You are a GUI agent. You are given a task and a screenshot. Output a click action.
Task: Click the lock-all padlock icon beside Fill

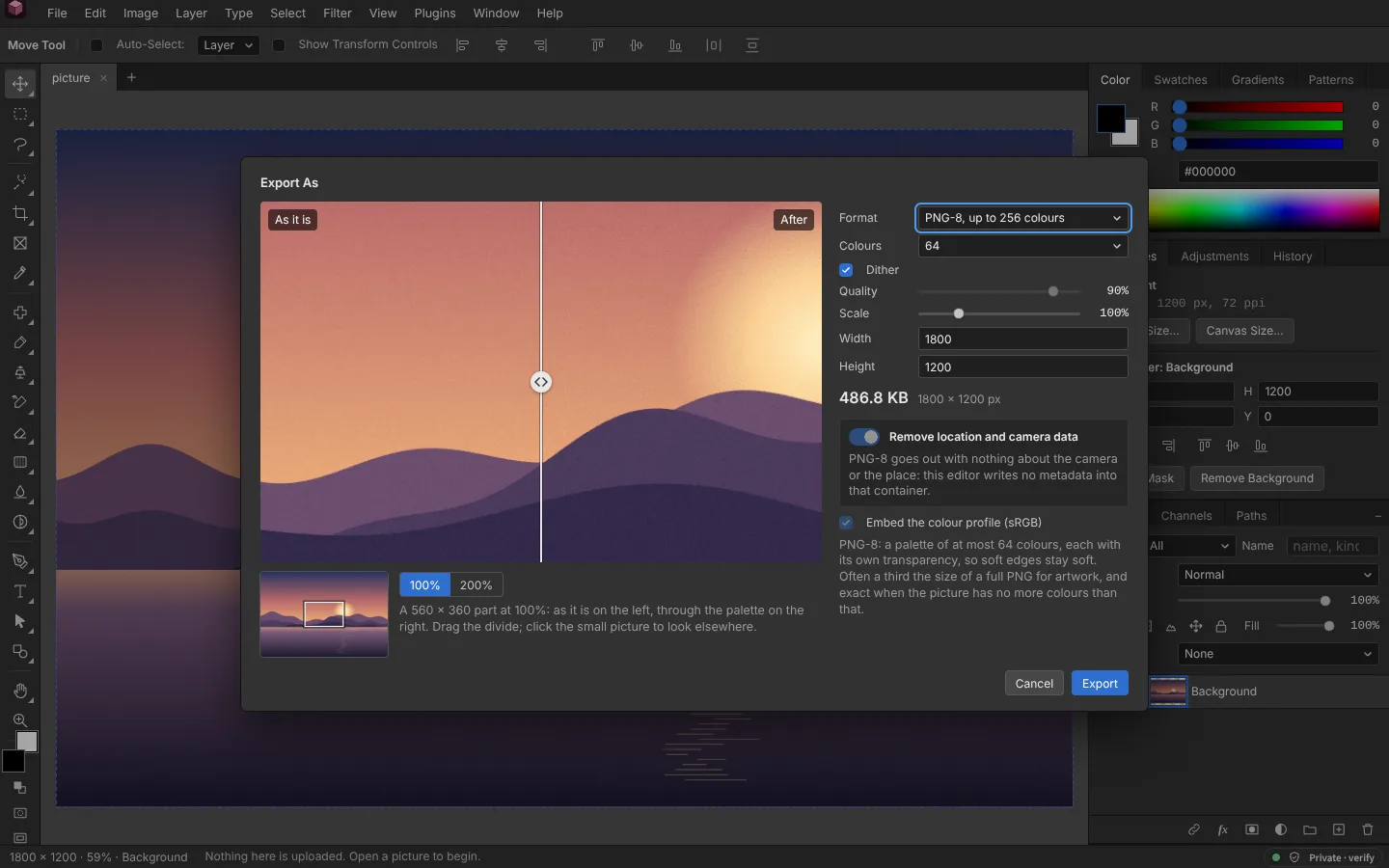pos(1221,626)
